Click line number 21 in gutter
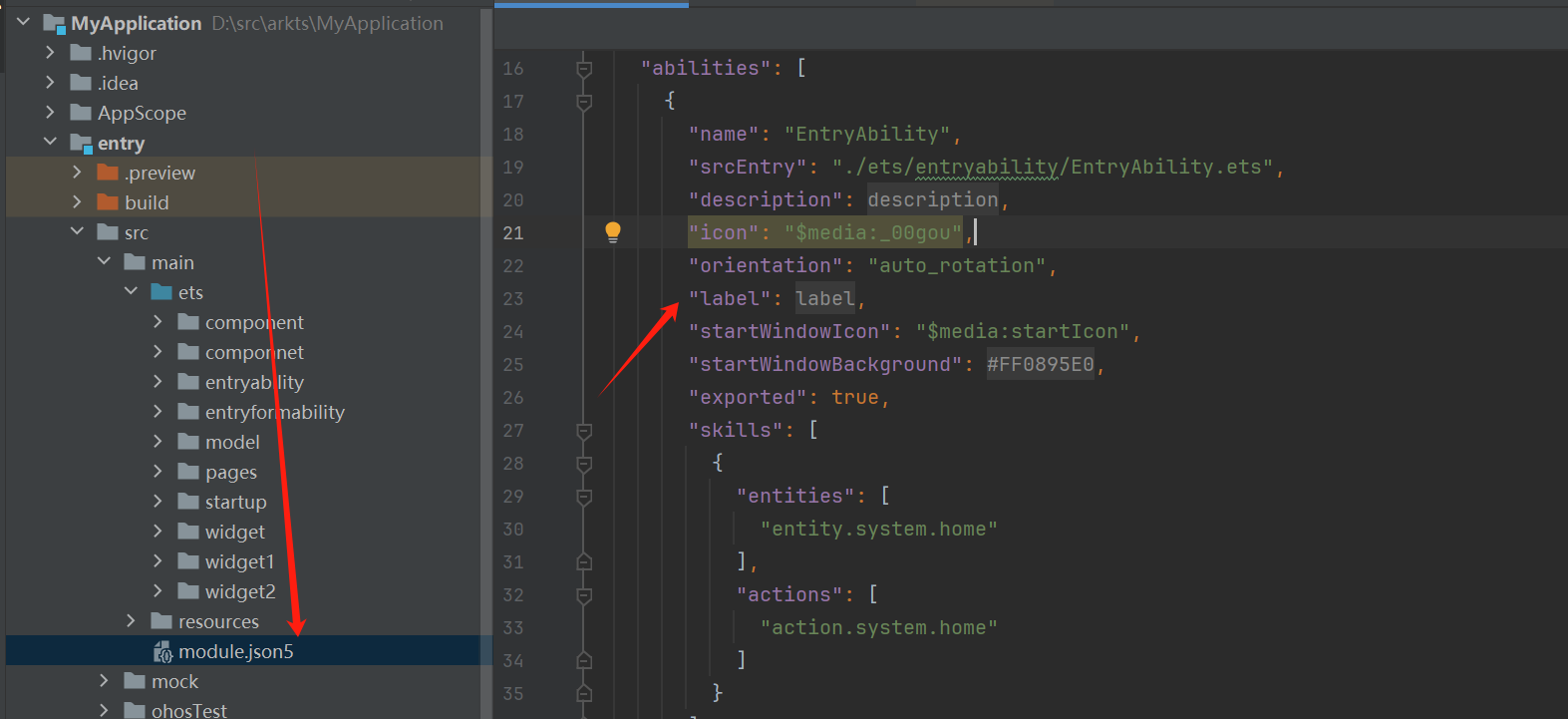 tap(513, 232)
